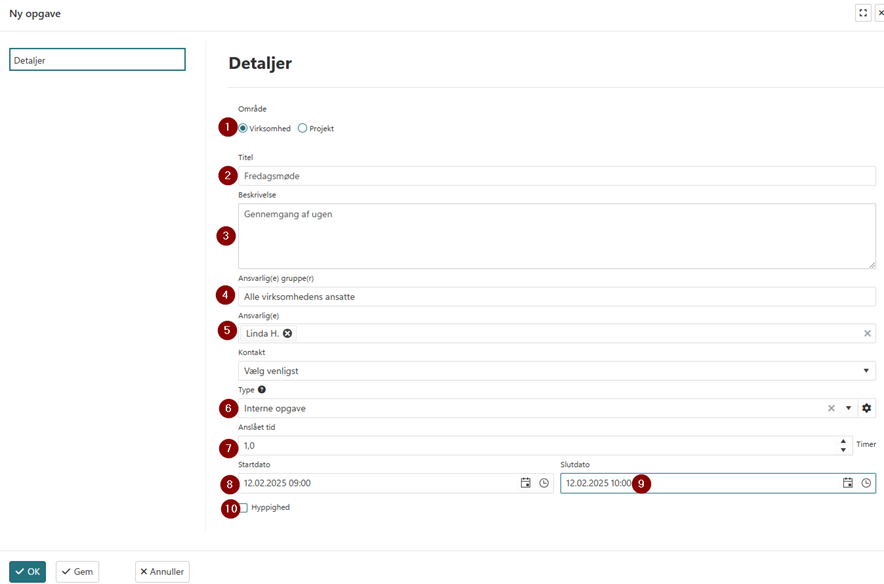Increase Anslået tid with up arrow
The width and height of the screenshot is (884, 584).
click(843, 441)
